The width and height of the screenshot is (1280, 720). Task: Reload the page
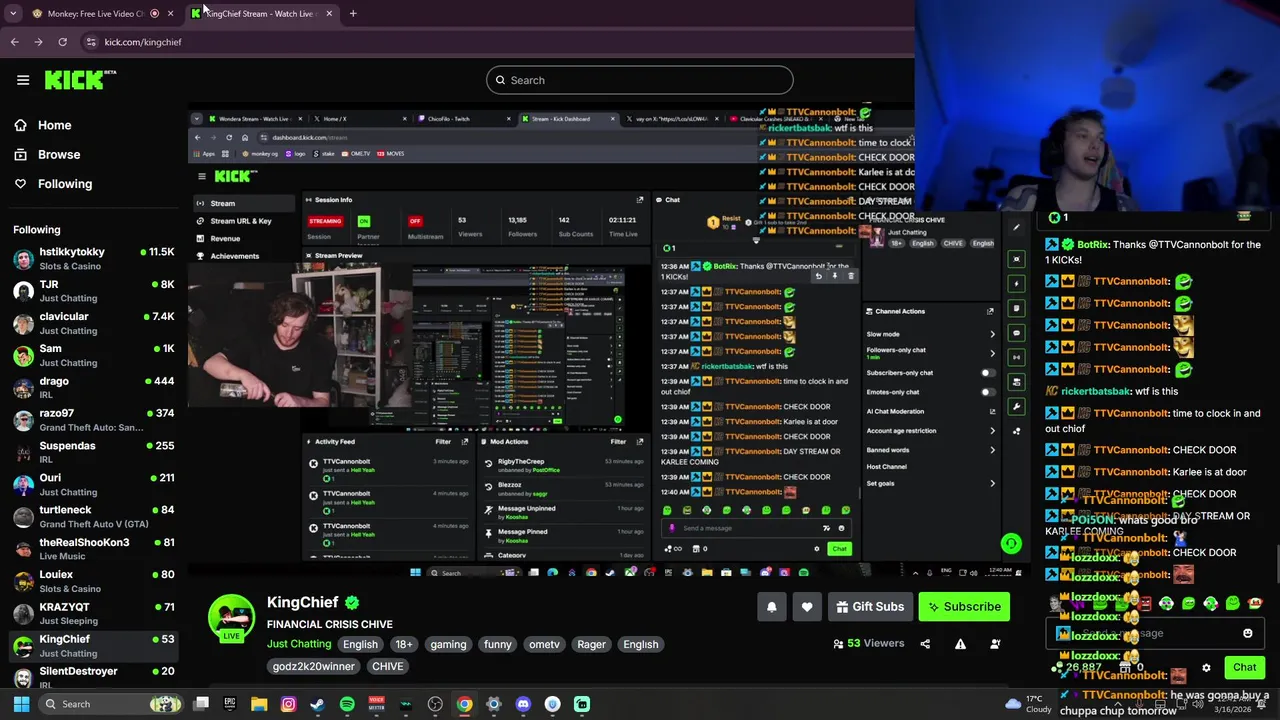click(x=62, y=42)
